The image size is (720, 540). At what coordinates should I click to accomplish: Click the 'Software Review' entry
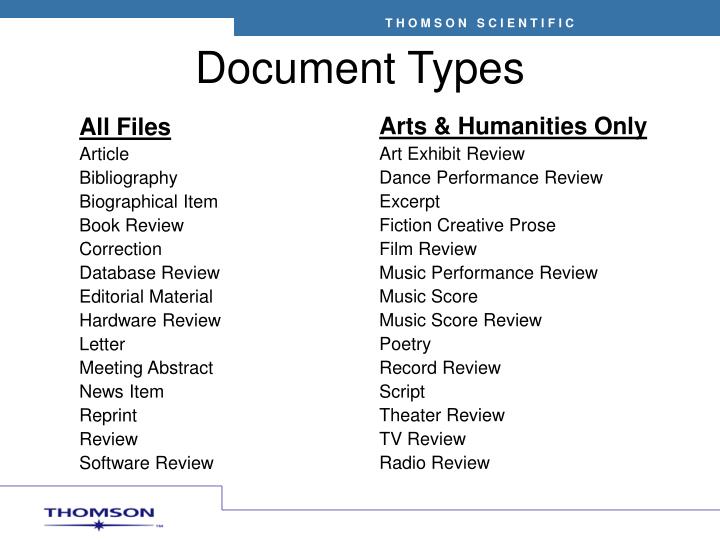[x=146, y=463]
